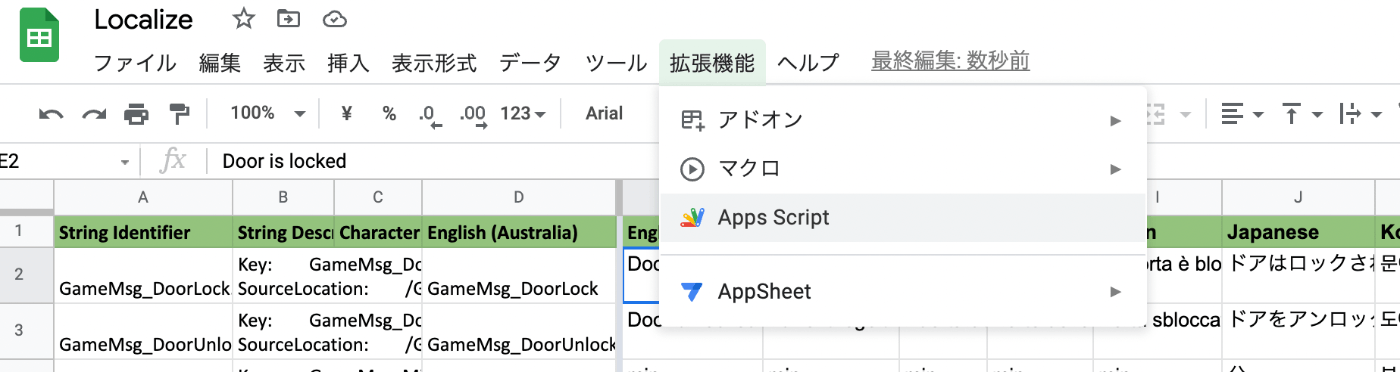This screenshot has height=372, width=1400.
Task: Select column C header
Action: (x=378, y=198)
